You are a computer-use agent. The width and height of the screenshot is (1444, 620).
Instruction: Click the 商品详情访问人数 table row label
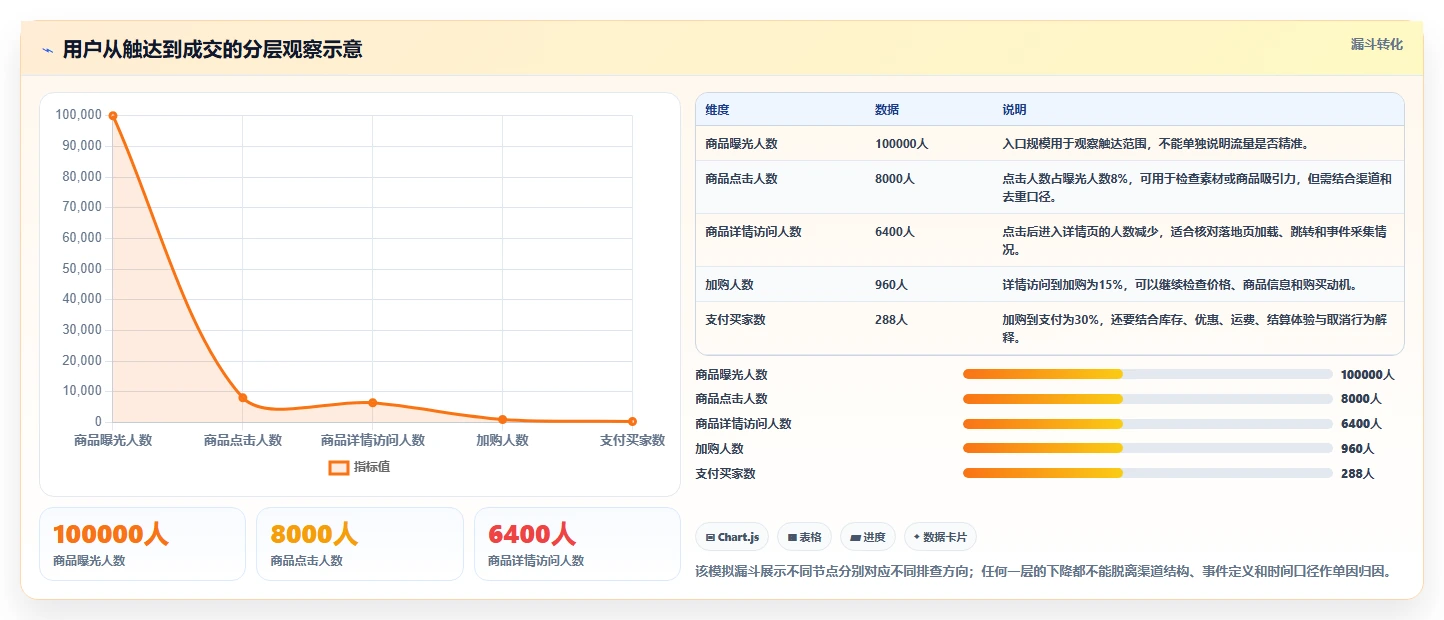click(753, 232)
